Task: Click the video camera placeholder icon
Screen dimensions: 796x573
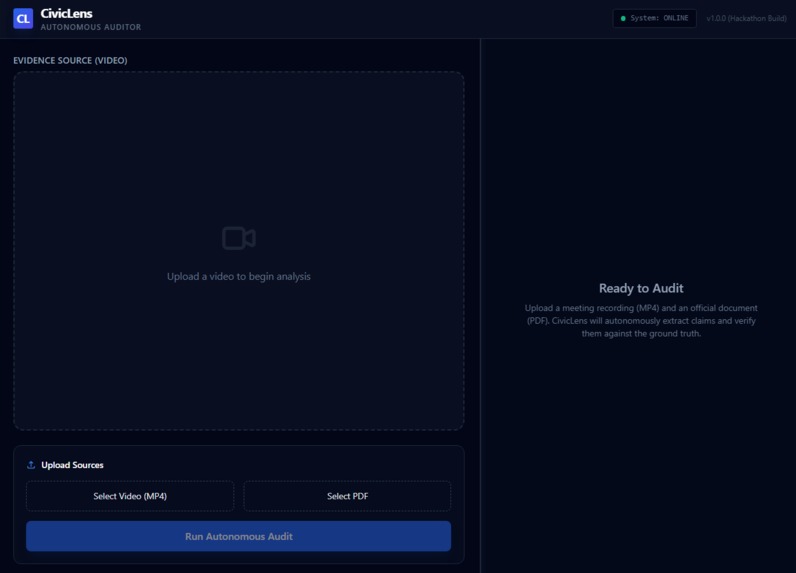Action: (x=239, y=238)
